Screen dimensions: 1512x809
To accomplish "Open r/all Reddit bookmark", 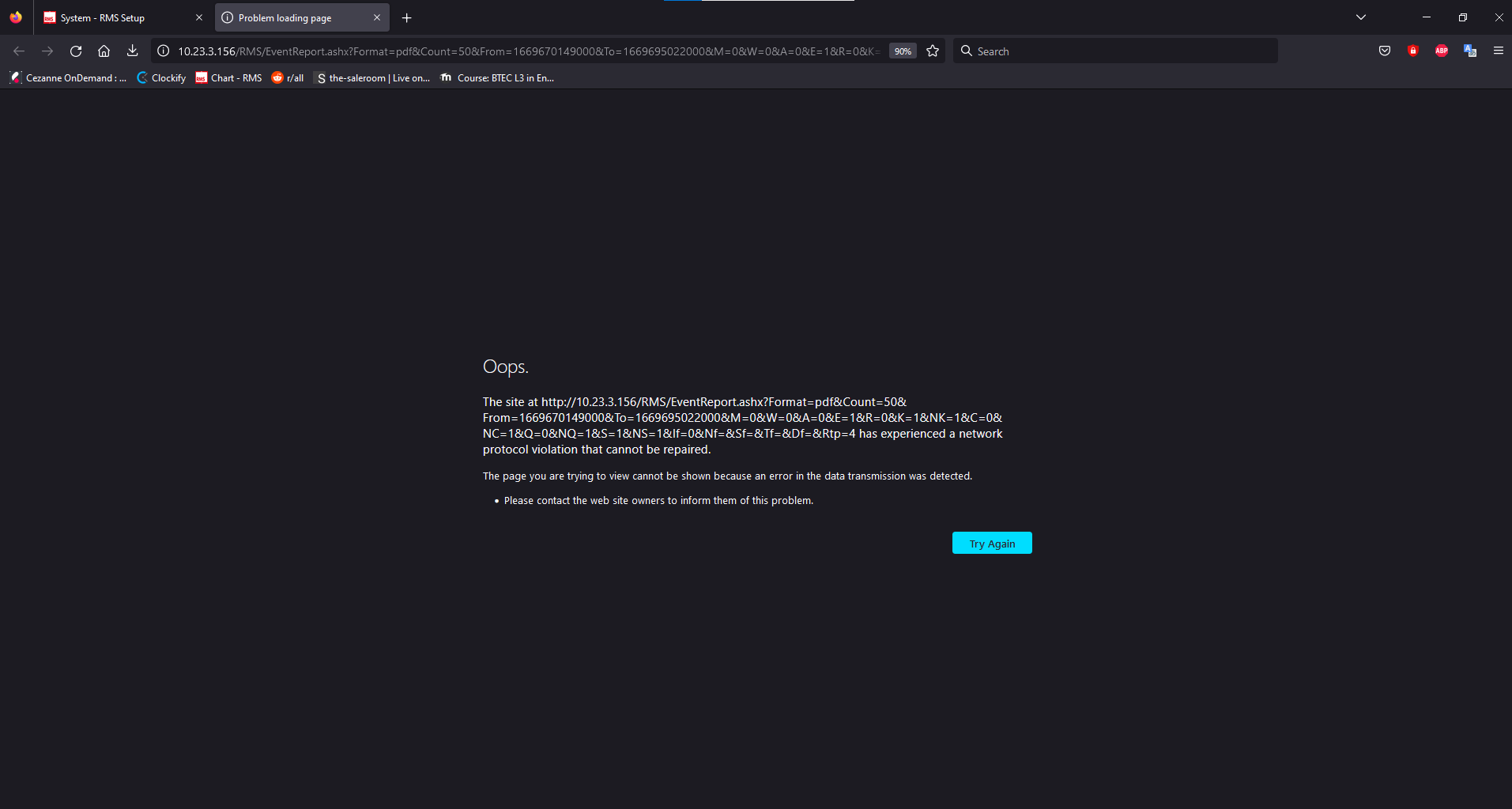I will click(x=288, y=77).
